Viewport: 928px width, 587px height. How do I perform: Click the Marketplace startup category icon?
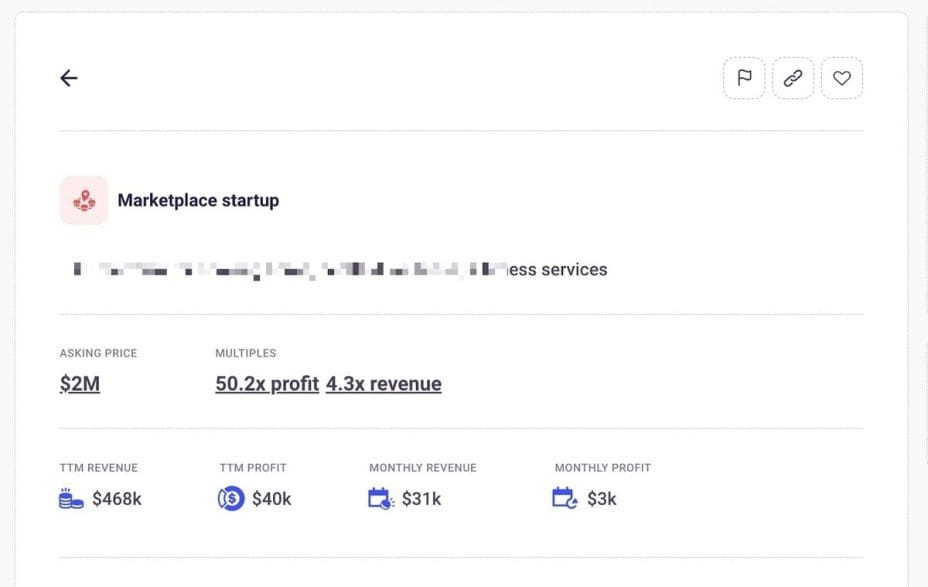coord(84,200)
